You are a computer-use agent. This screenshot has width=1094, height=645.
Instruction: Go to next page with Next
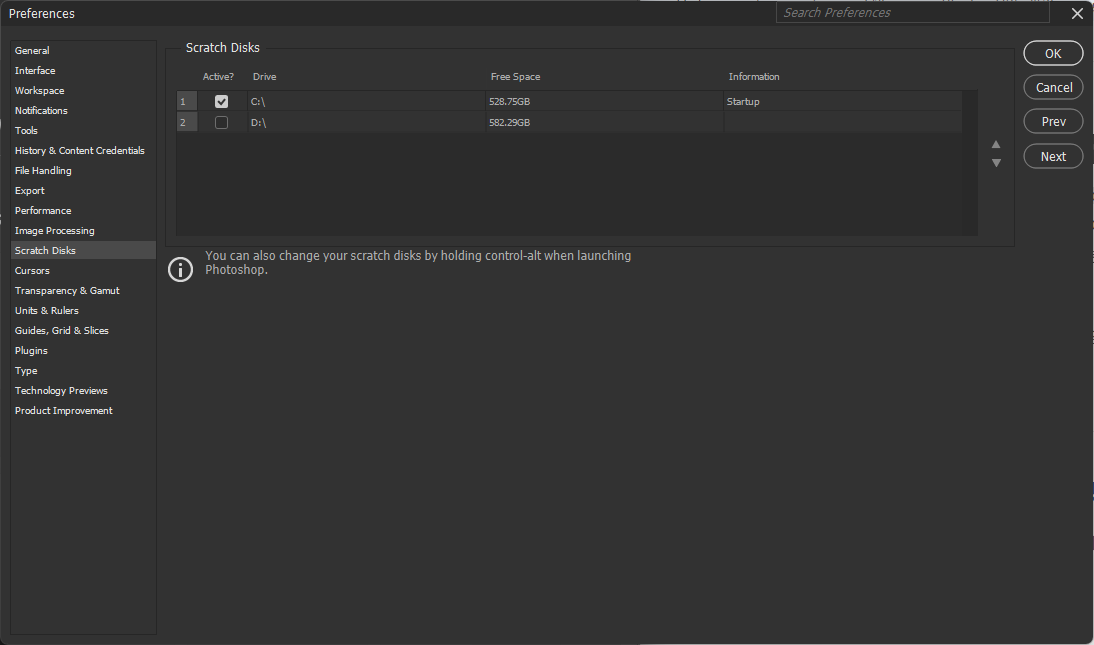click(x=1053, y=156)
